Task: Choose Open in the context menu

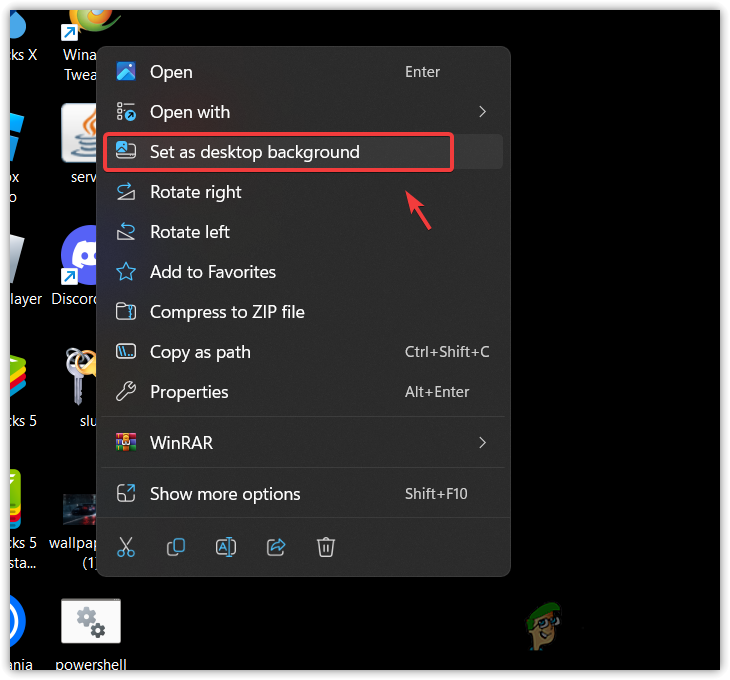Action: pyautogui.click(x=303, y=72)
